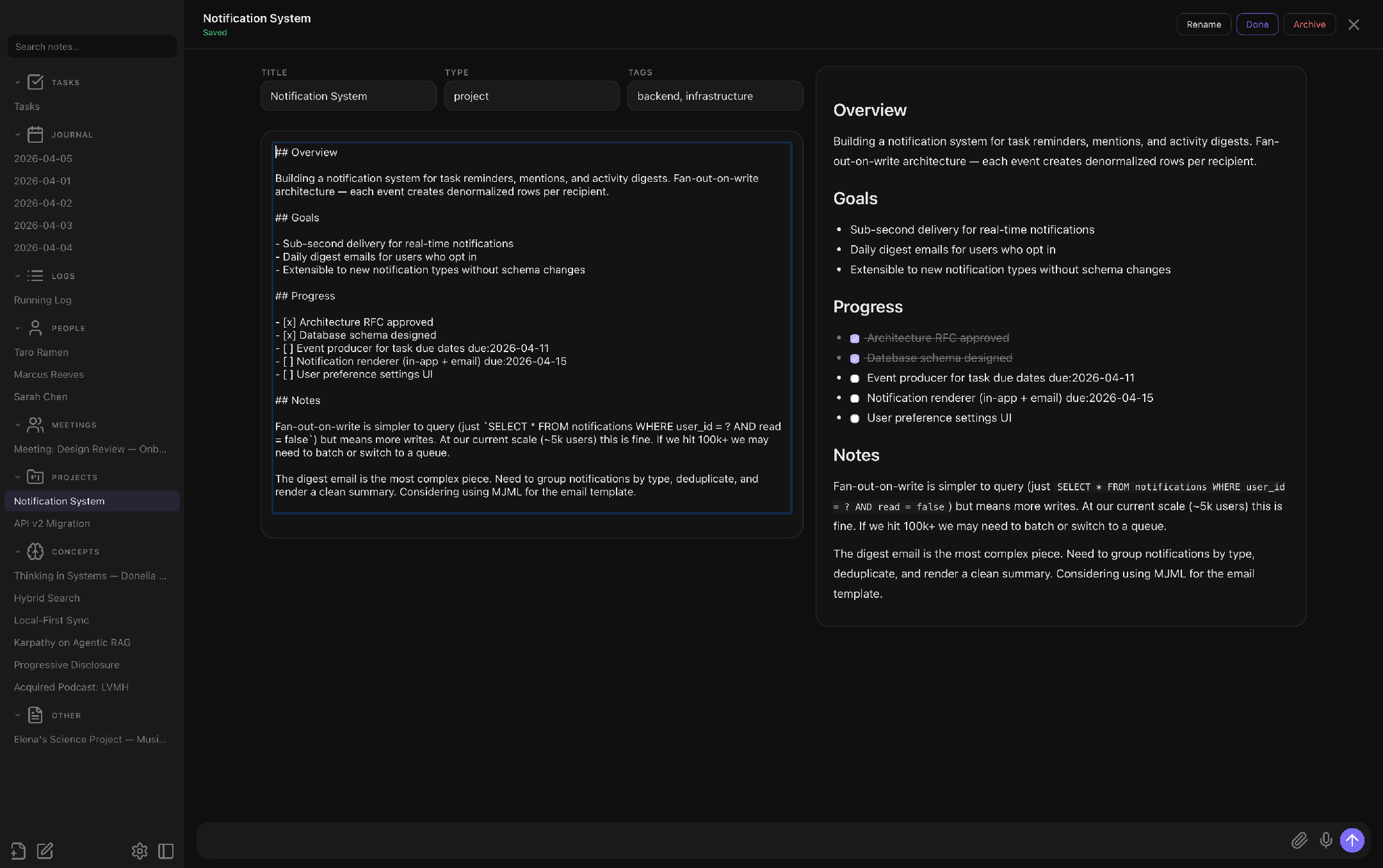
Task: Collapse the Tasks section chevron
Action: [x=18, y=83]
